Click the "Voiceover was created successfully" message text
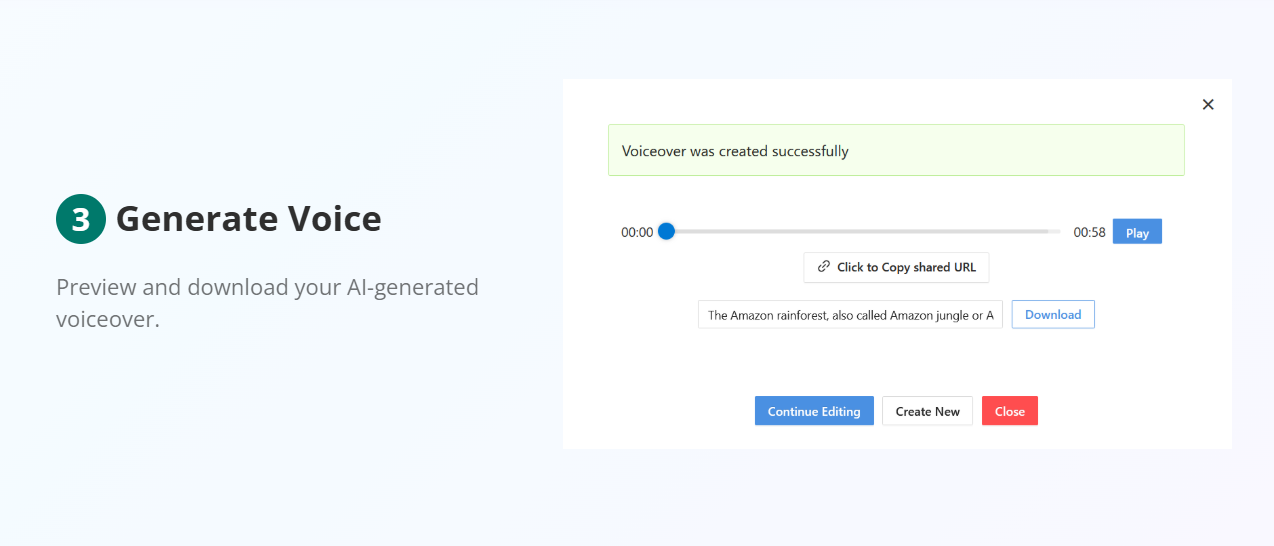The width and height of the screenshot is (1274, 546). 735,152
